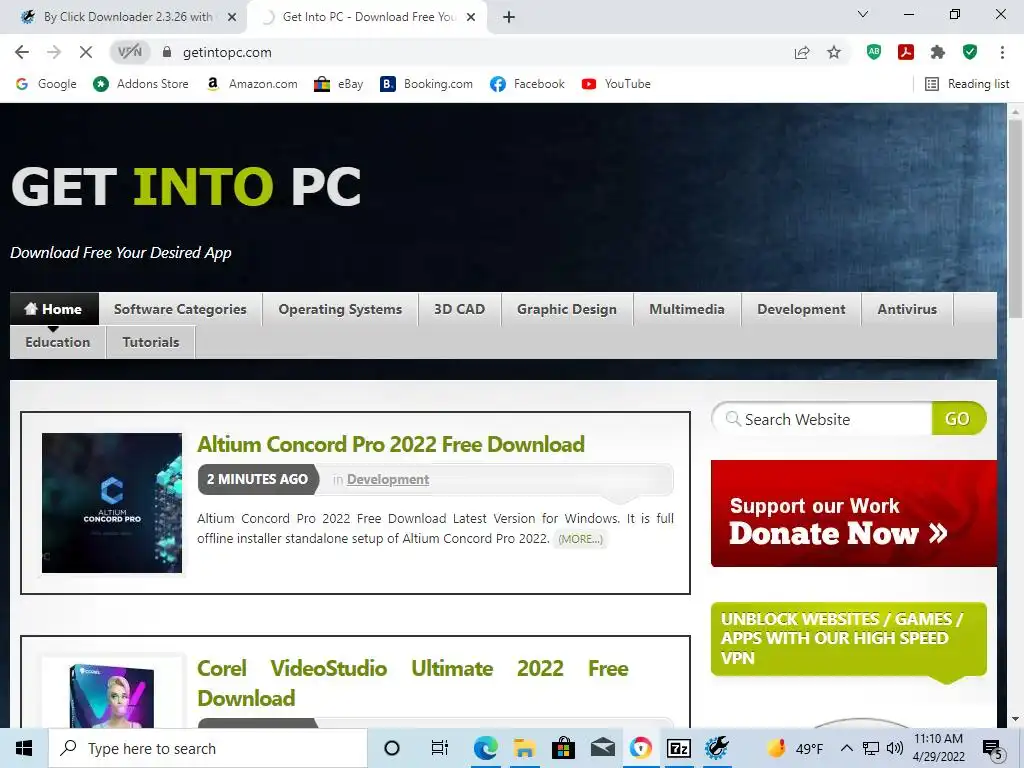The height and width of the screenshot is (768, 1024).
Task: Open Facebook bookmark
Action: [x=527, y=84]
